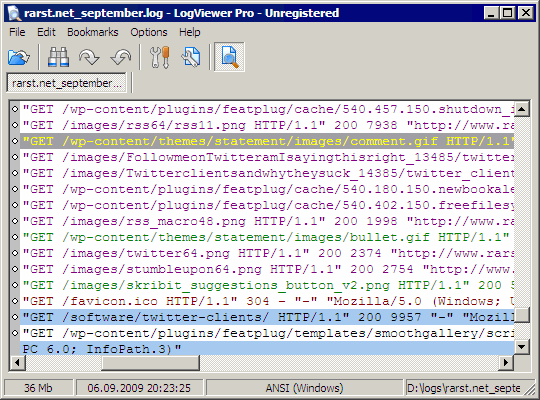
Task: Click vertical scrollbar up arrow
Action: click(521, 109)
